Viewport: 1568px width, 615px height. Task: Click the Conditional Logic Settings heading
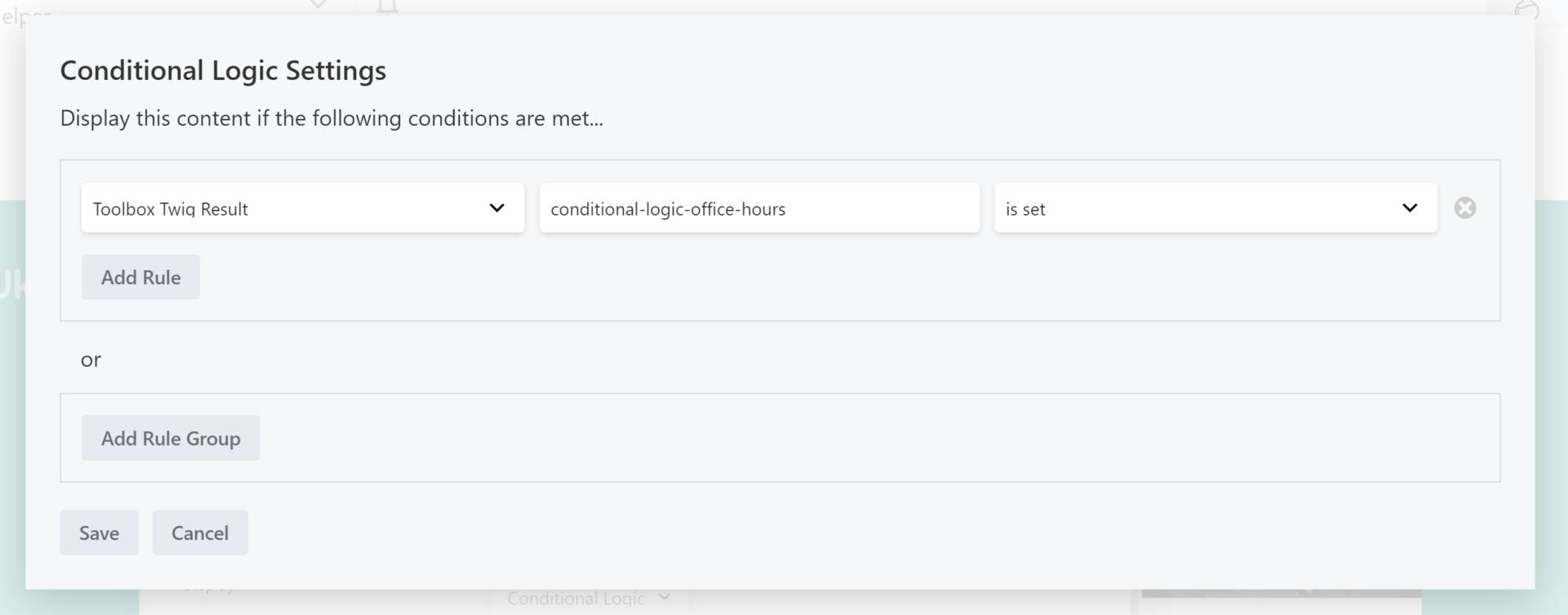click(x=223, y=71)
